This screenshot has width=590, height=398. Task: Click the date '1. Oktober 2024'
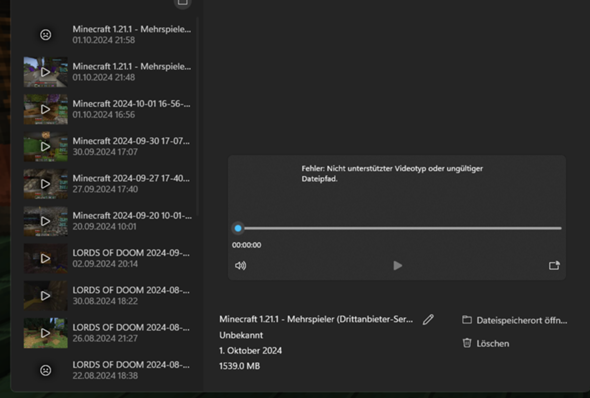(251, 351)
